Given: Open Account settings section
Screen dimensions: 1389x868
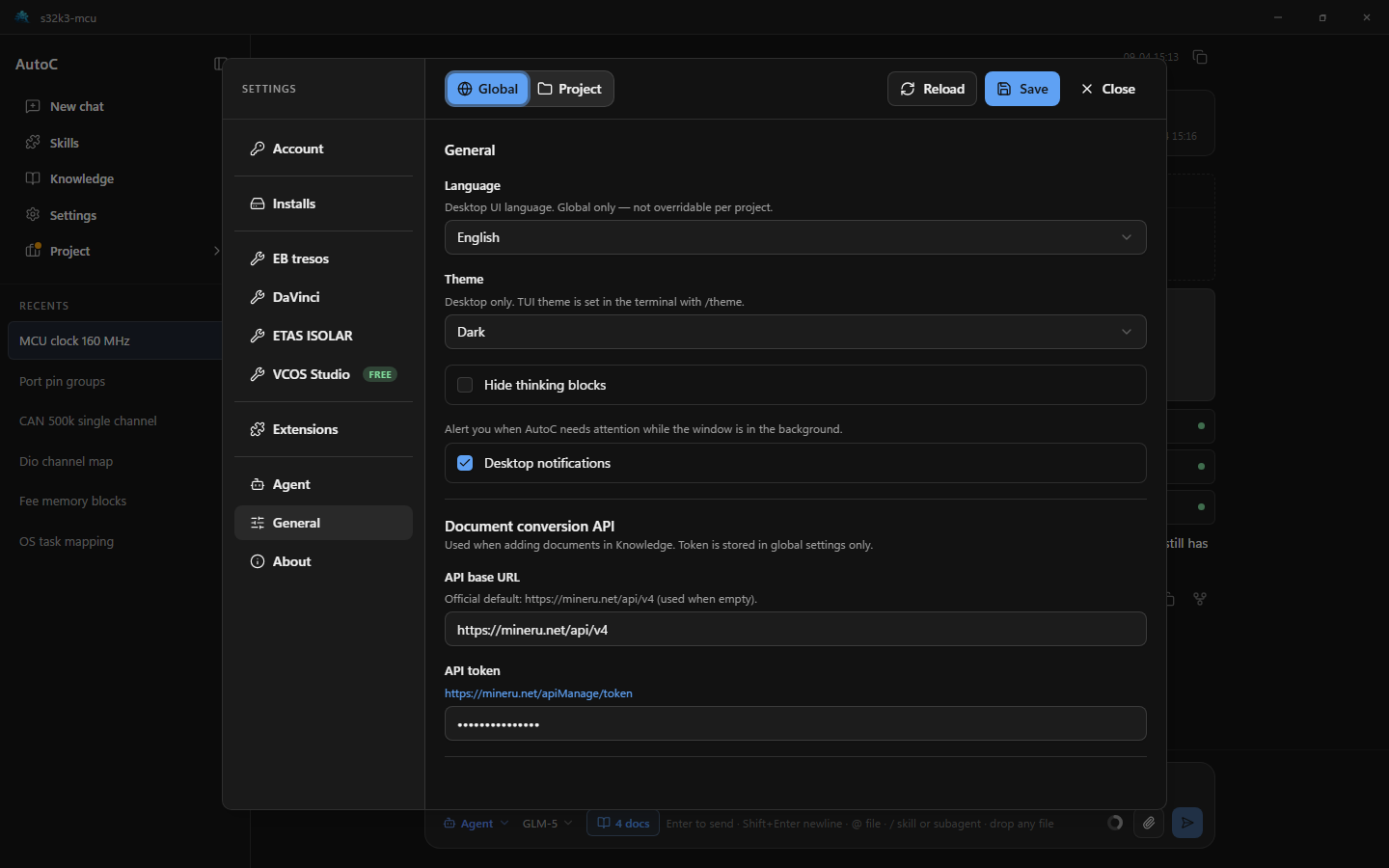Looking at the screenshot, I should (323, 149).
